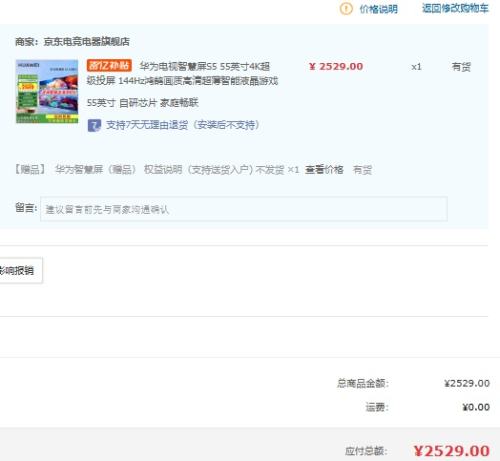Click the merchant name 京东电竞电器旗舰店
The height and width of the screenshot is (461, 500).
[x=87, y=42]
